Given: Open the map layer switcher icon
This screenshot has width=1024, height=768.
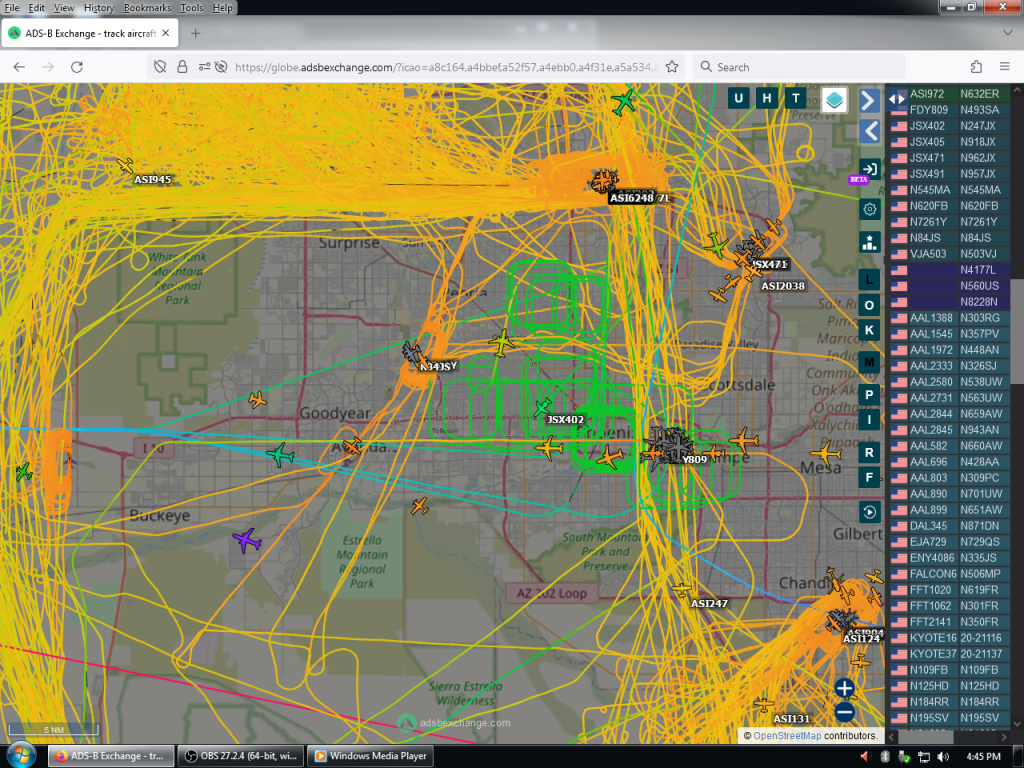Looking at the screenshot, I should click(x=834, y=100).
